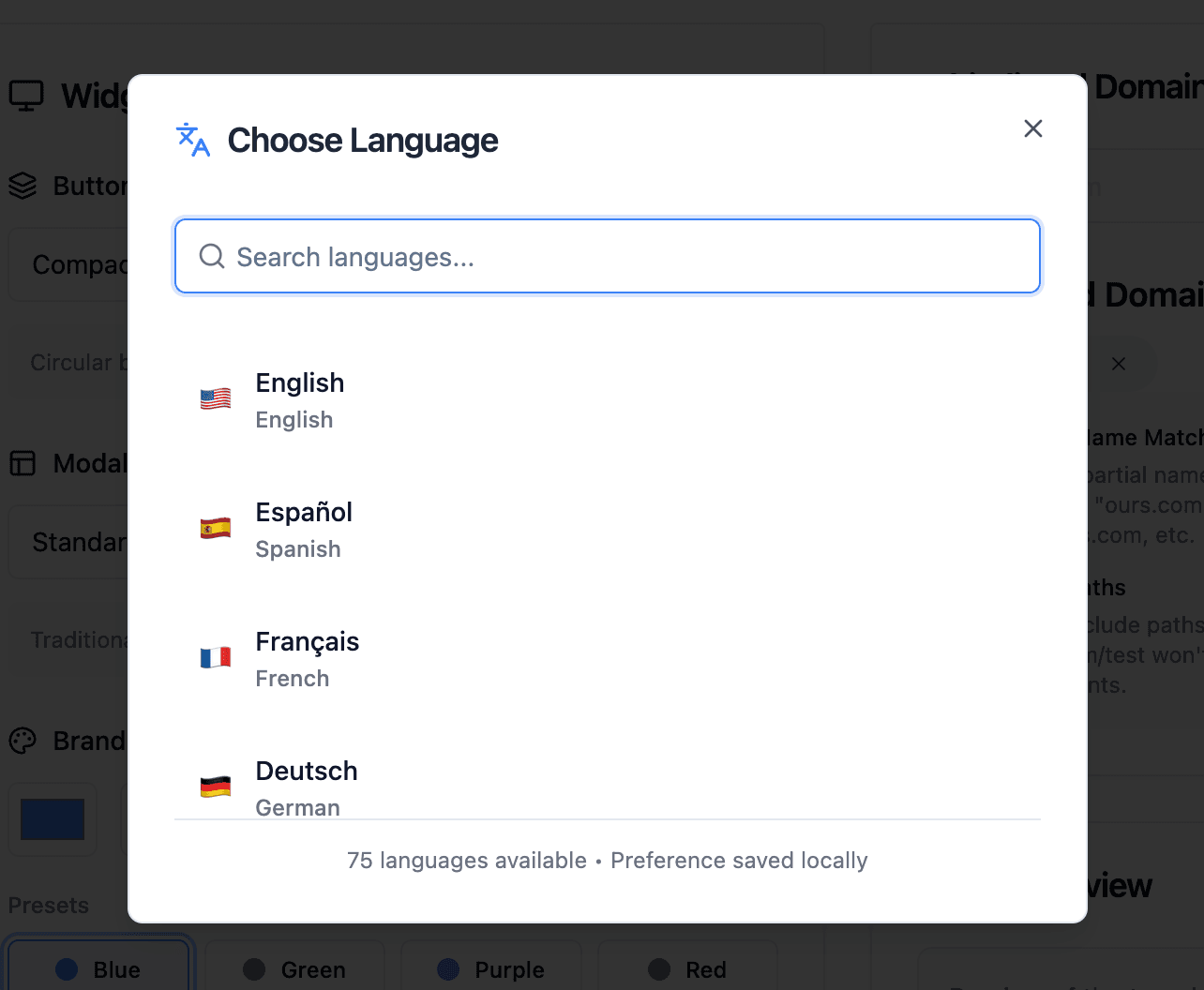Select the Green color preset
1204x990 pixels.
pos(294,969)
